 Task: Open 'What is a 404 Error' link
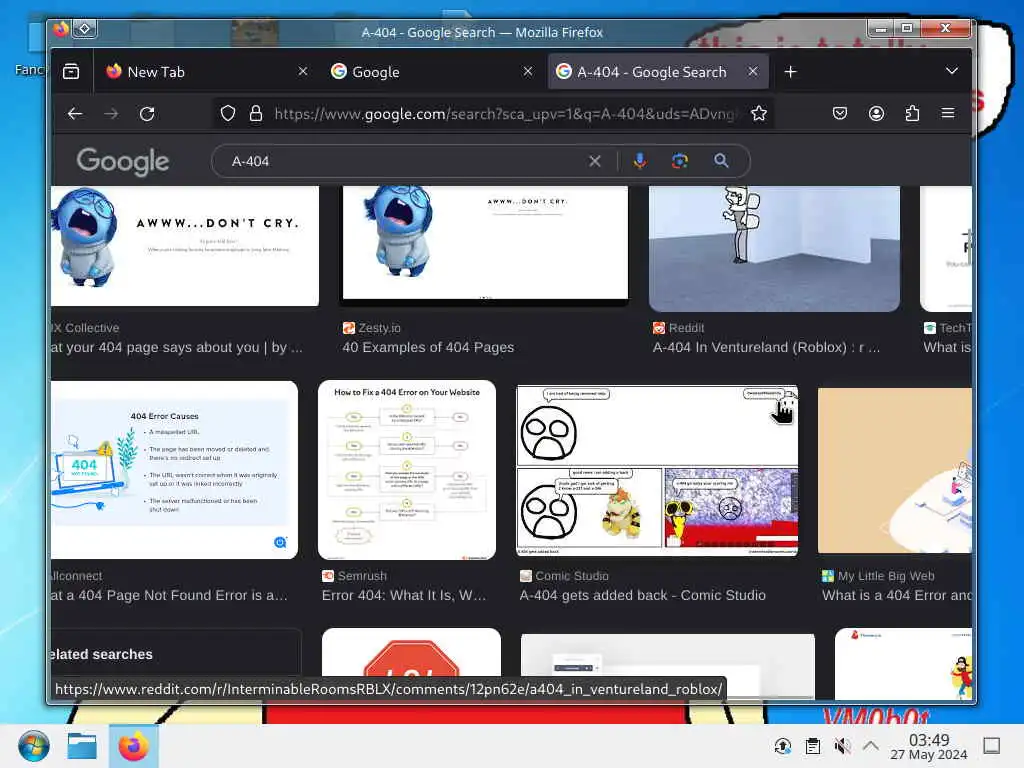[897, 596]
